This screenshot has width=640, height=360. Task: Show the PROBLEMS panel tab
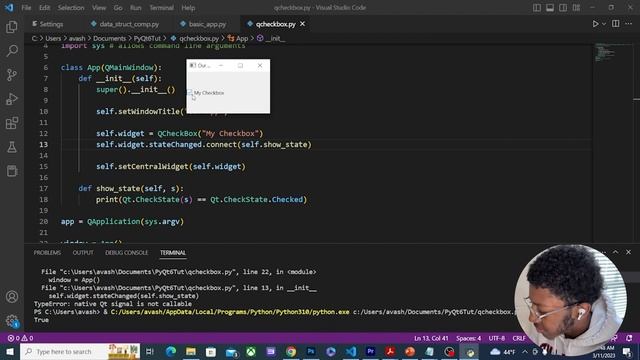click(x=47, y=253)
